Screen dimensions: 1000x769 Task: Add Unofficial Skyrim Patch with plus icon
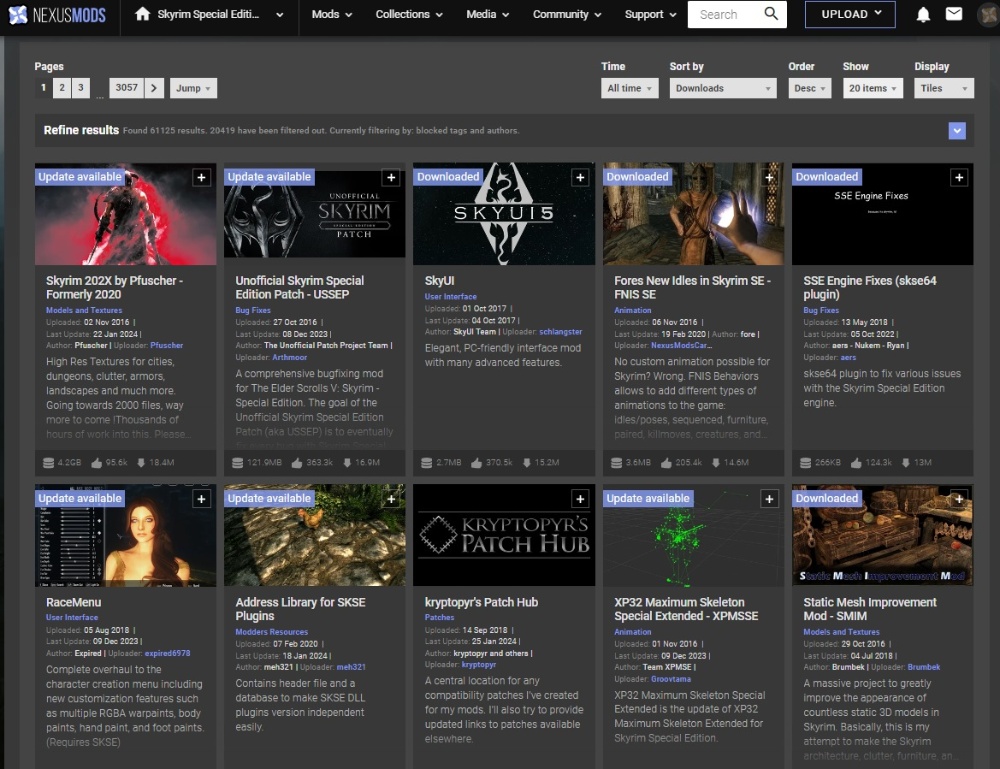(391, 177)
